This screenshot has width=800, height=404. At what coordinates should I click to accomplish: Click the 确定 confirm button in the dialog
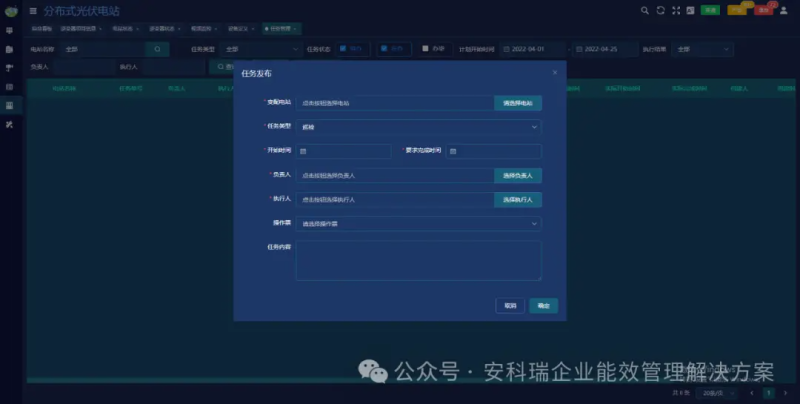[x=543, y=306]
